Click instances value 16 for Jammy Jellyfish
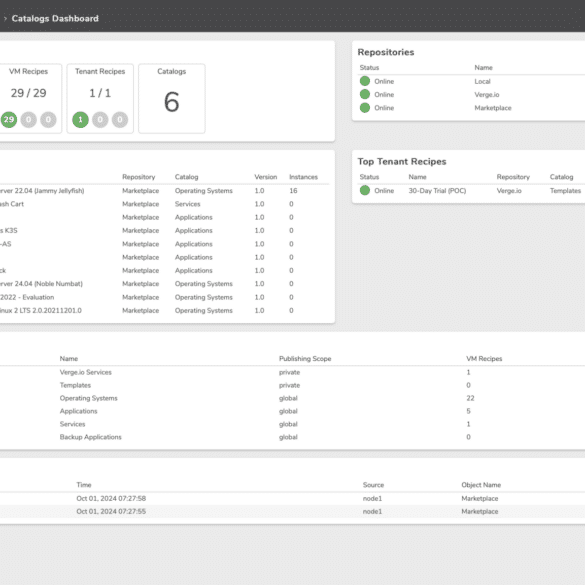The image size is (585, 585). coord(293,191)
